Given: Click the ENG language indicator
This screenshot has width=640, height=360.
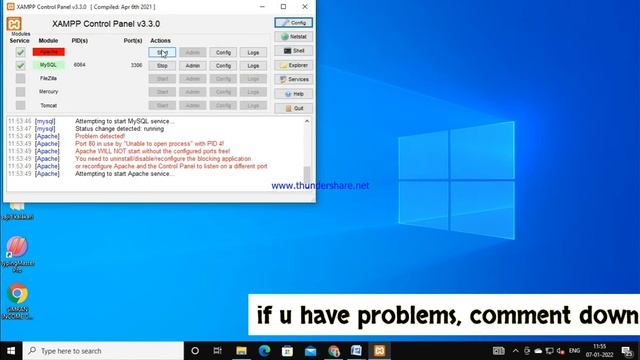Looking at the screenshot, I should 574,351.
